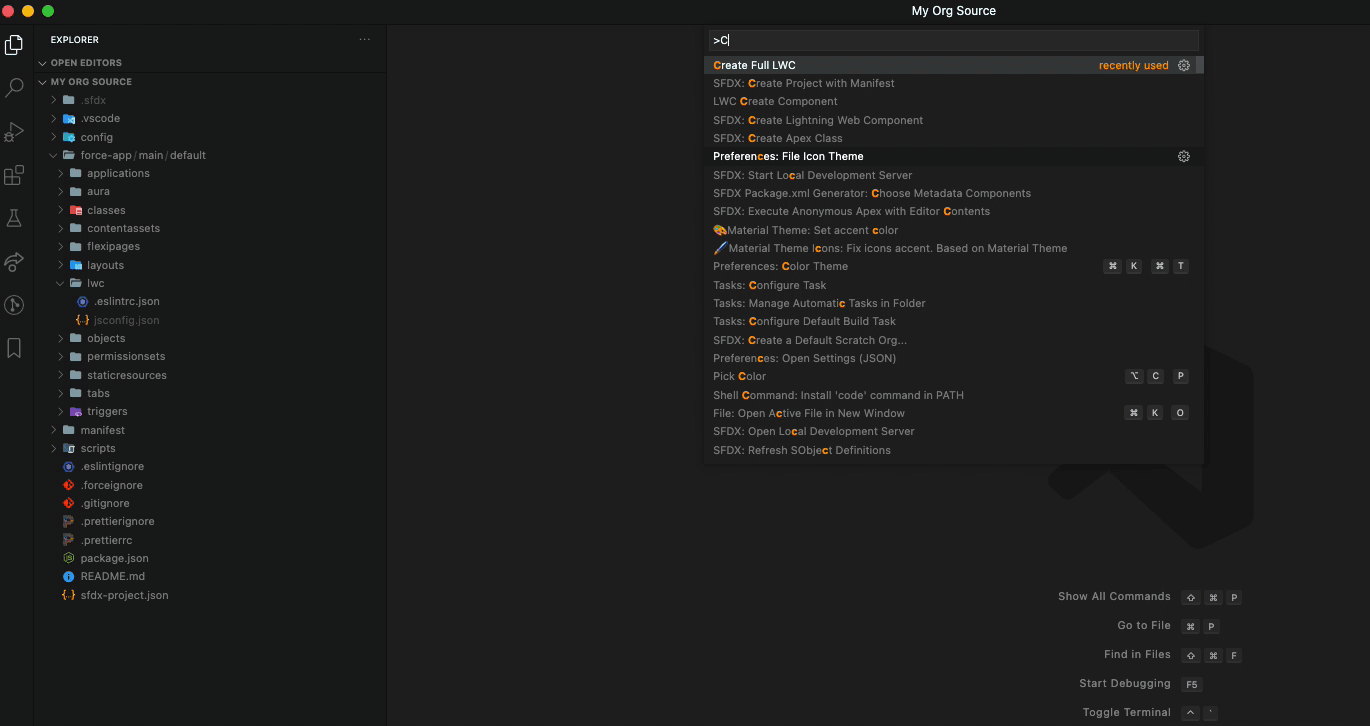Image resolution: width=1370 pixels, height=726 pixels.
Task: Click the sfdx-project.json braces icon
Action: click(x=68, y=595)
